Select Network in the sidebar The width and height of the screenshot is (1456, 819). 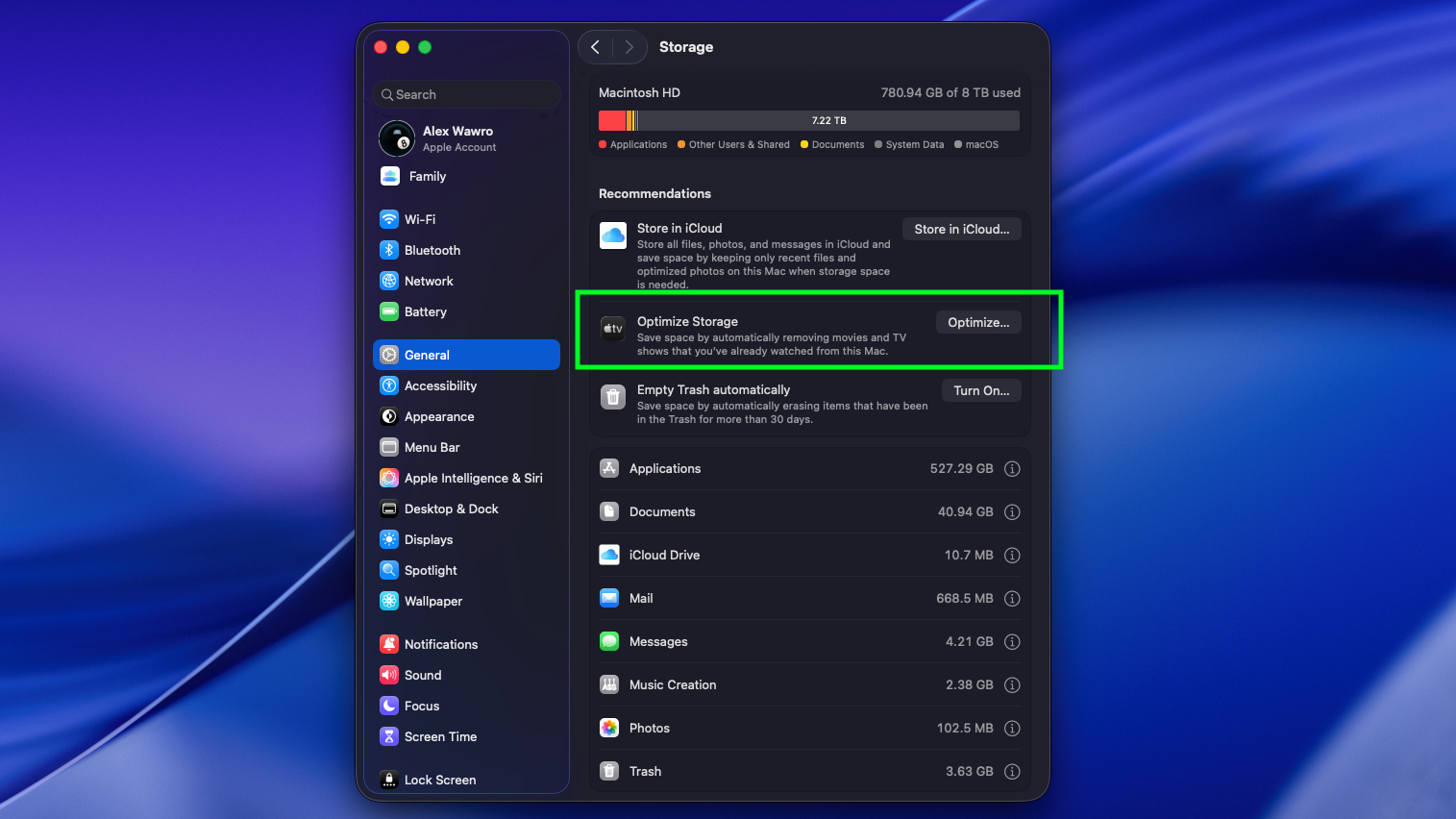[466, 281]
